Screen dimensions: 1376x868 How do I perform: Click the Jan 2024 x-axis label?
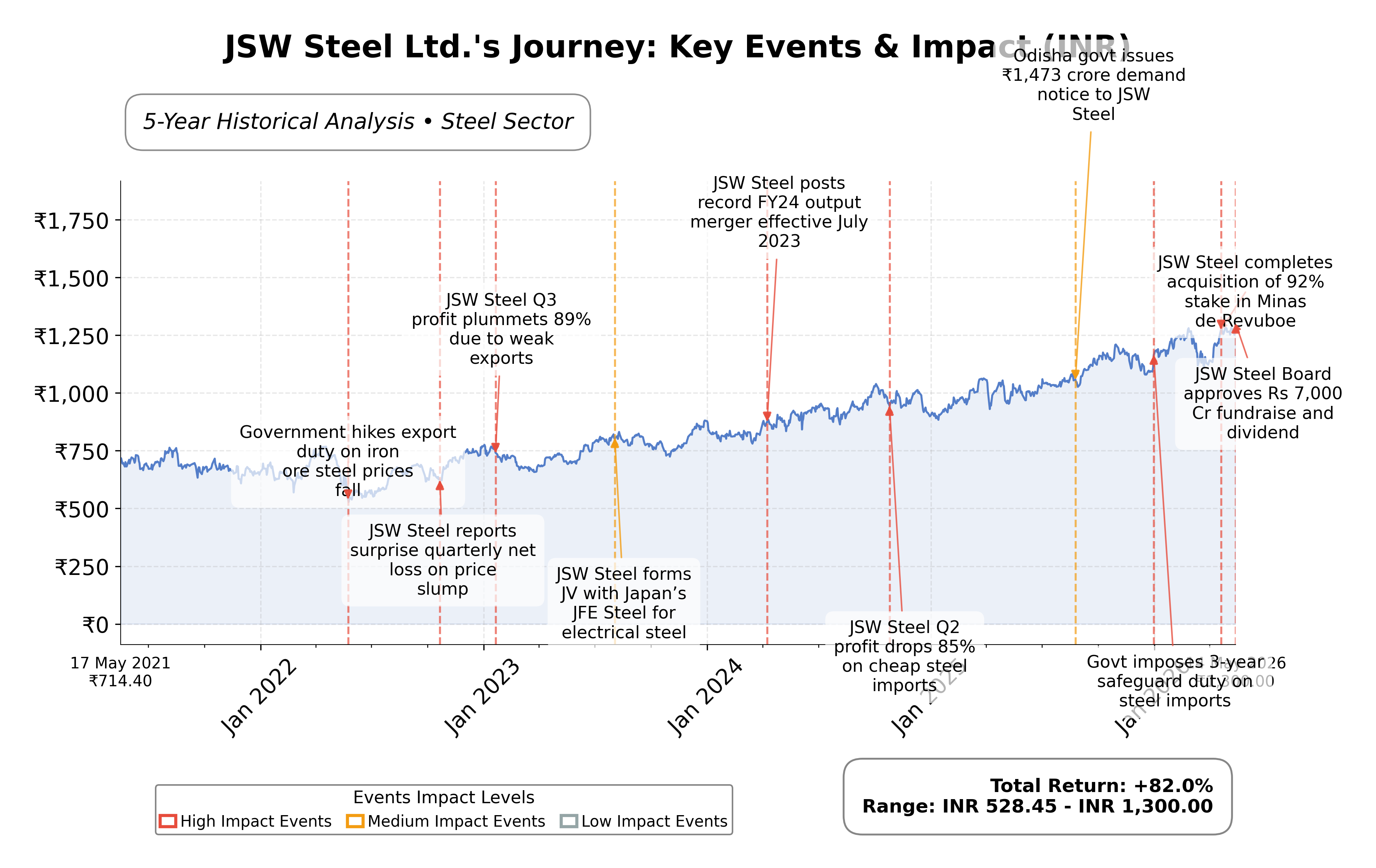click(x=705, y=698)
